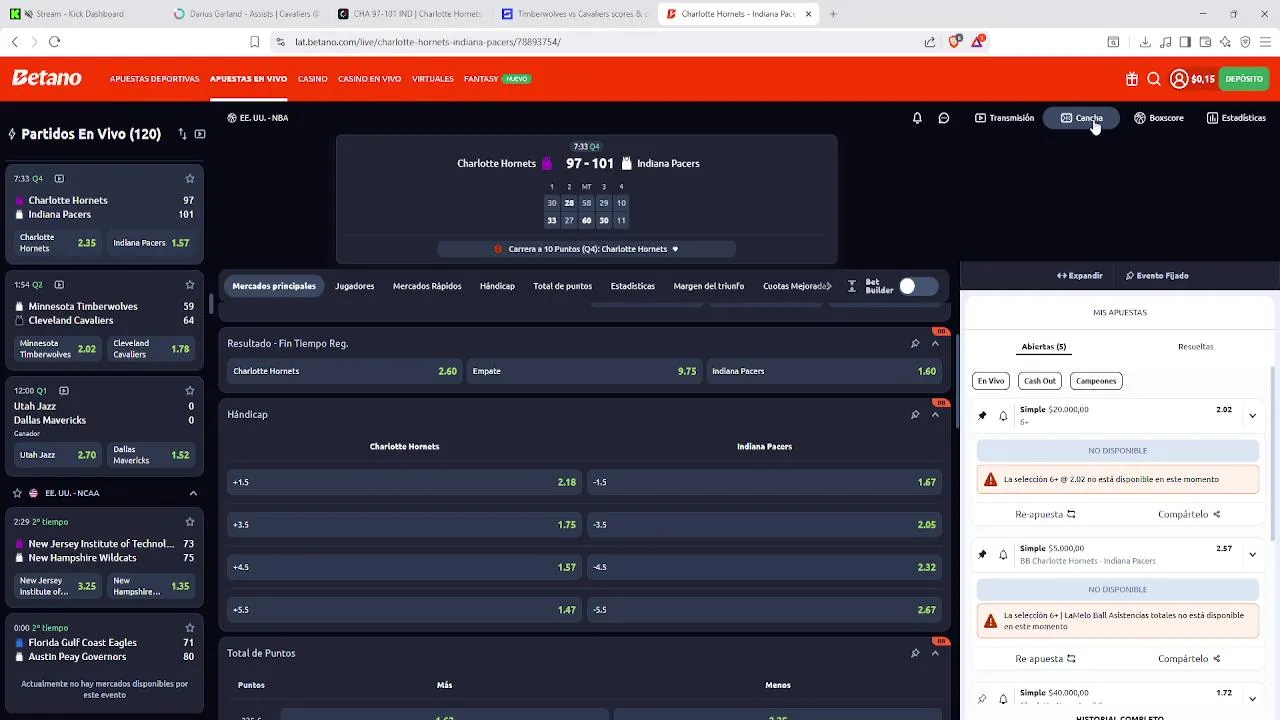
Task: Bet on Empate at 9.75
Action: coord(584,371)
